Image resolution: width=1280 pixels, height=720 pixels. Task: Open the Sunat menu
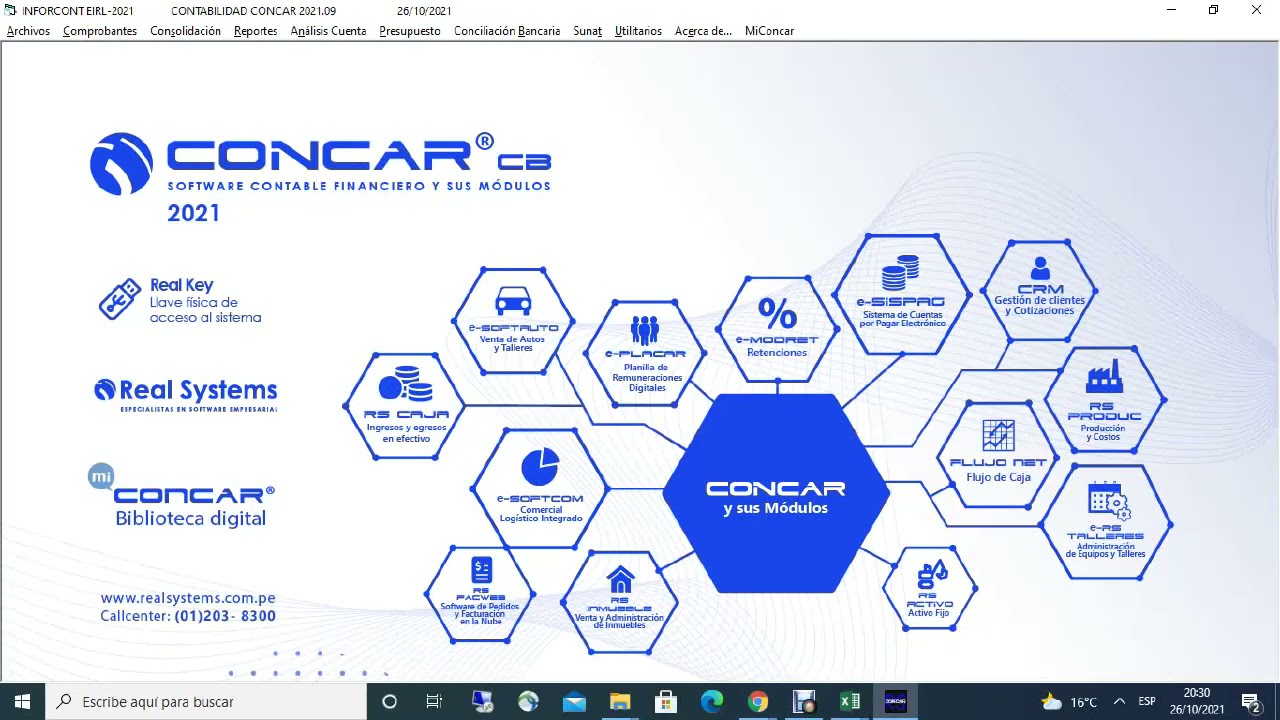587,31
